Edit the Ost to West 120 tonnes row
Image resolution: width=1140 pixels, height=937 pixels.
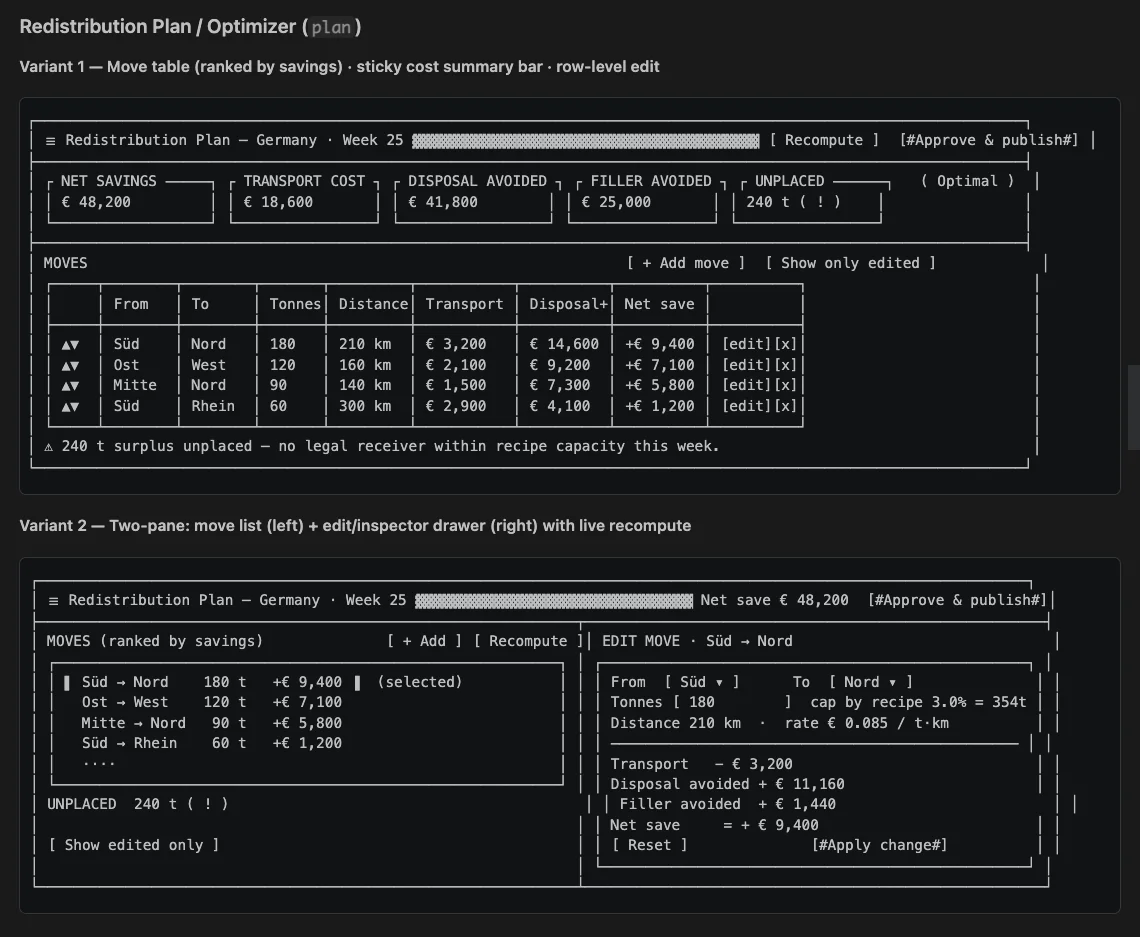pyautogui.click(x=747, y=365)
